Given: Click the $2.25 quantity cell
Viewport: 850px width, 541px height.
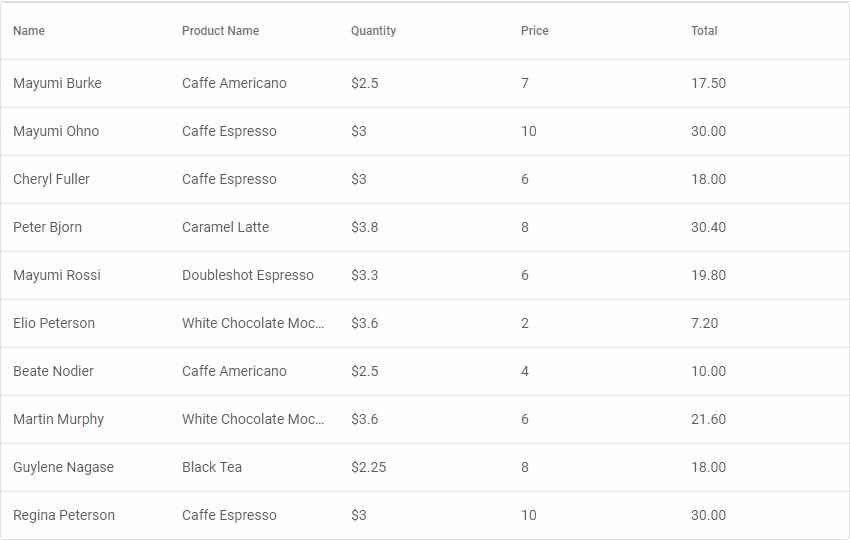Looking at the screenshot, I should 368,467.
